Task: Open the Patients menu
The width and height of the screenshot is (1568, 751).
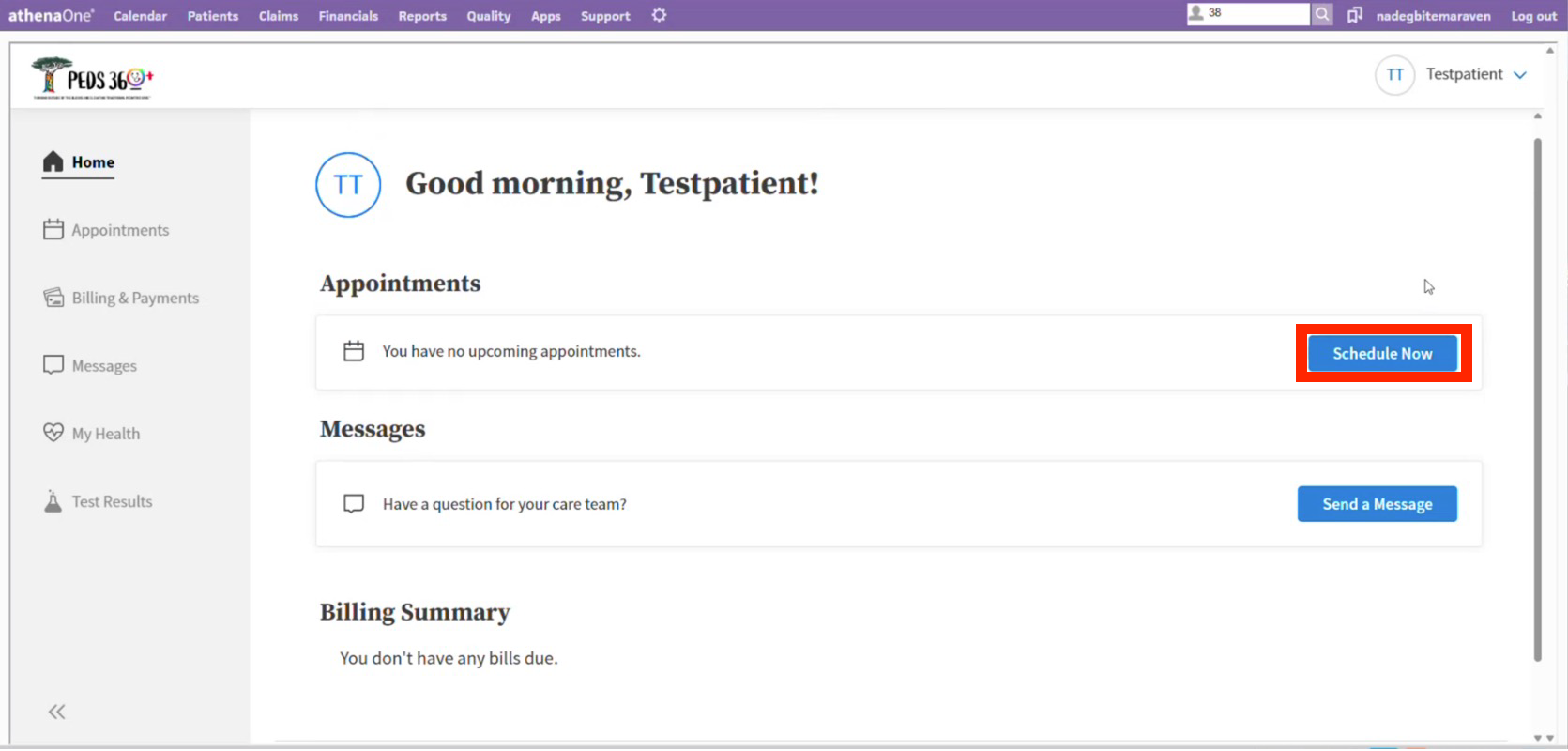Action: tap(213, 16)
